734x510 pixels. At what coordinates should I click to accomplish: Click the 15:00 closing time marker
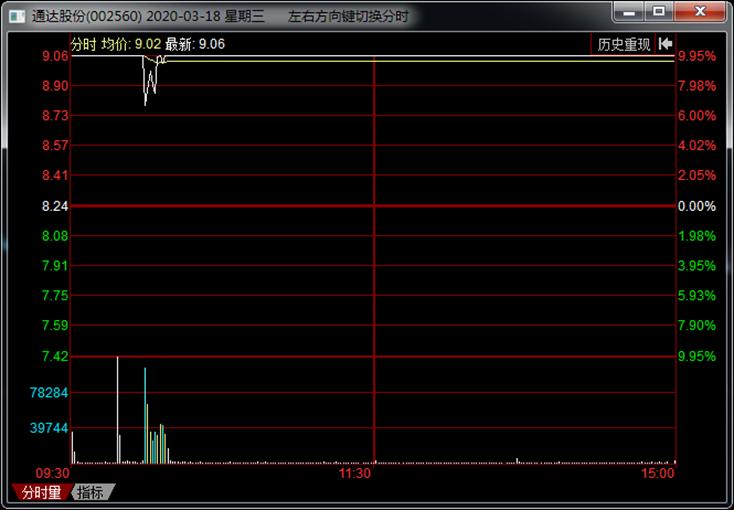tap(658, 474)
